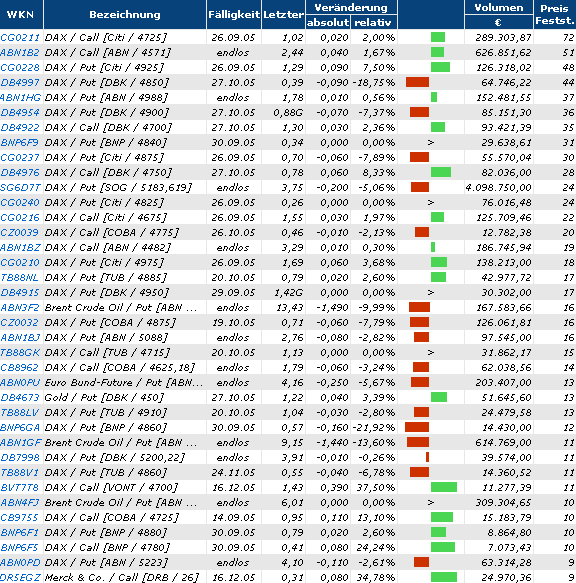Open the ABN1B2 warrant link

[x=20, y=52]
